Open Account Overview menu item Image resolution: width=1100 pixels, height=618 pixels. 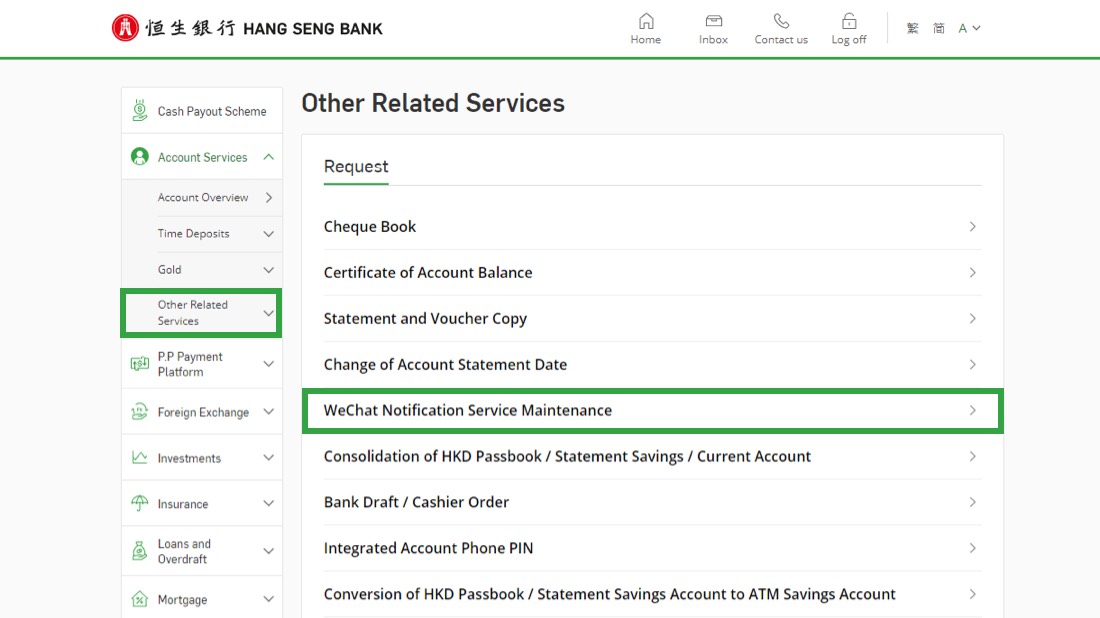(x=203, y=198)
